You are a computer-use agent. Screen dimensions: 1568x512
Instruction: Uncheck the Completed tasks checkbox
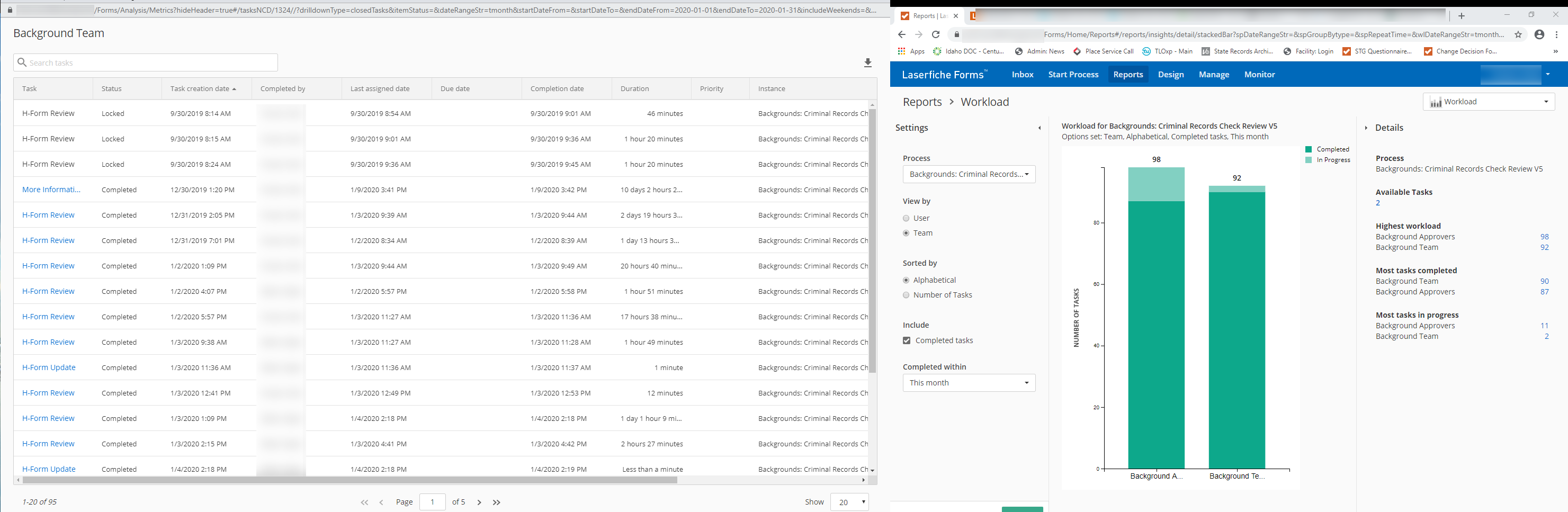(x=907, y=341)
